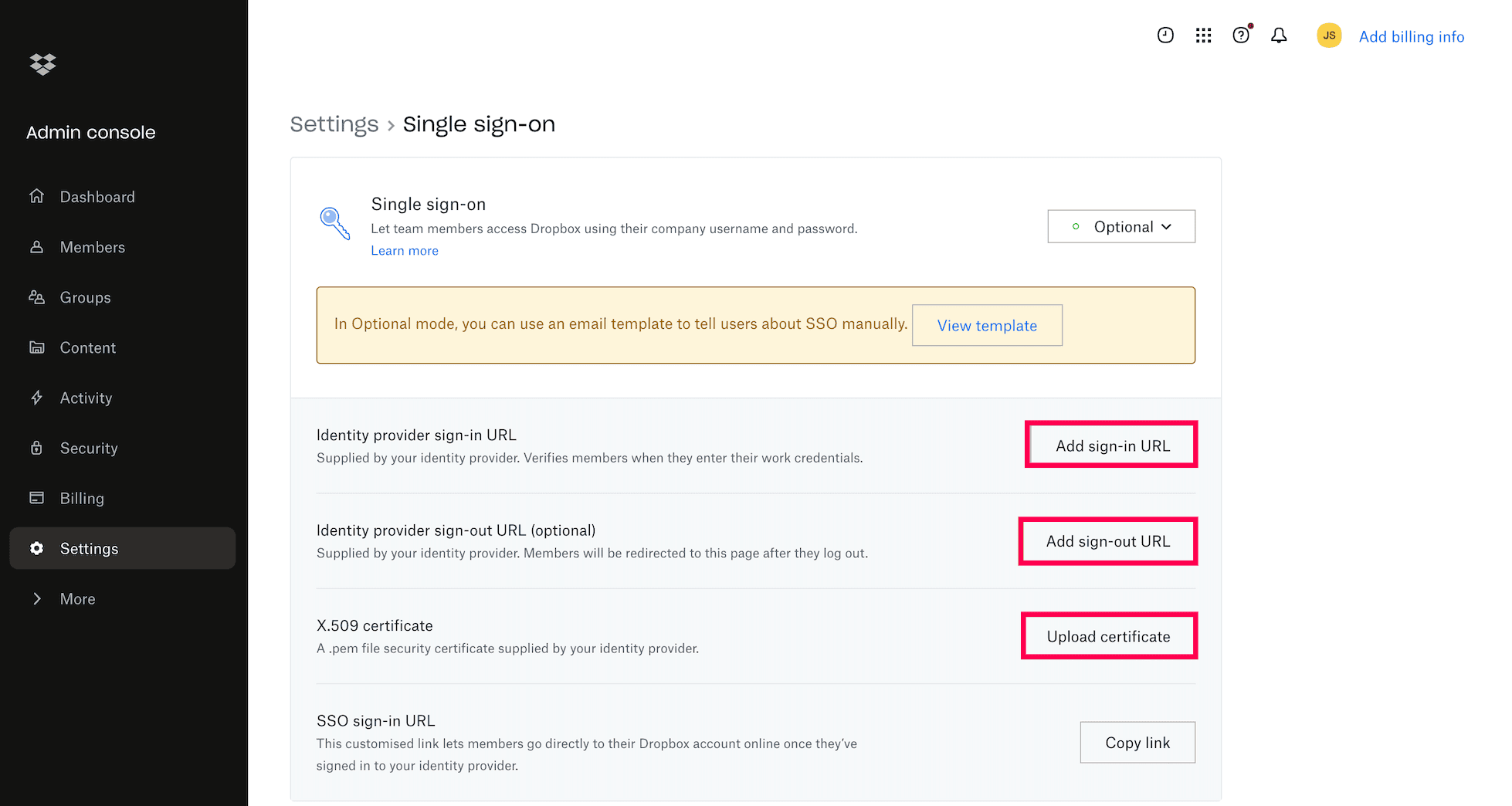The width and height of the screenshot is (1512, 806).
Task: Open Activity via the lightning icon
Action: click(x=37, y=398)
